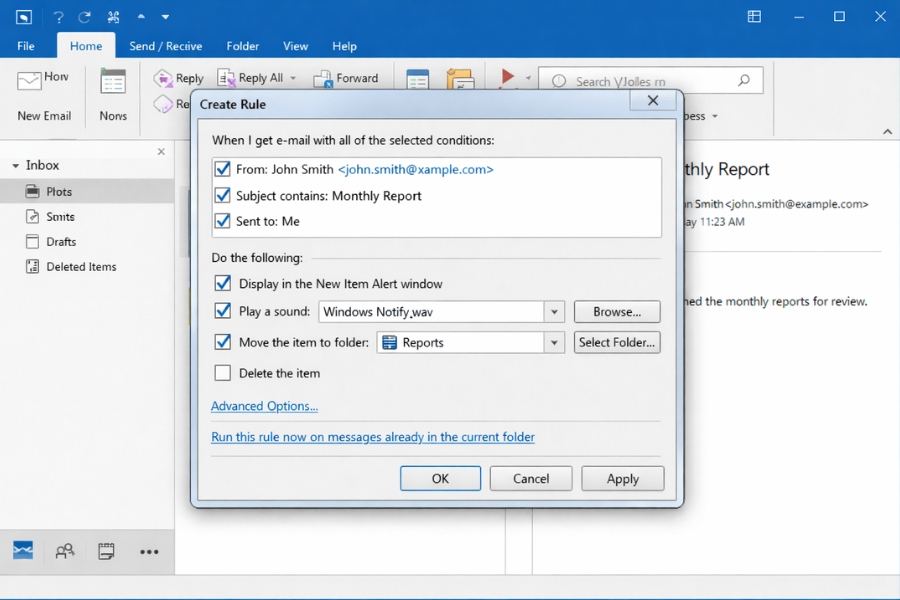Image resolution: width=900 pixels, height=600 pixels.
Task: Open the Mail view icon in bottom bar
Action: pos(23,550)
